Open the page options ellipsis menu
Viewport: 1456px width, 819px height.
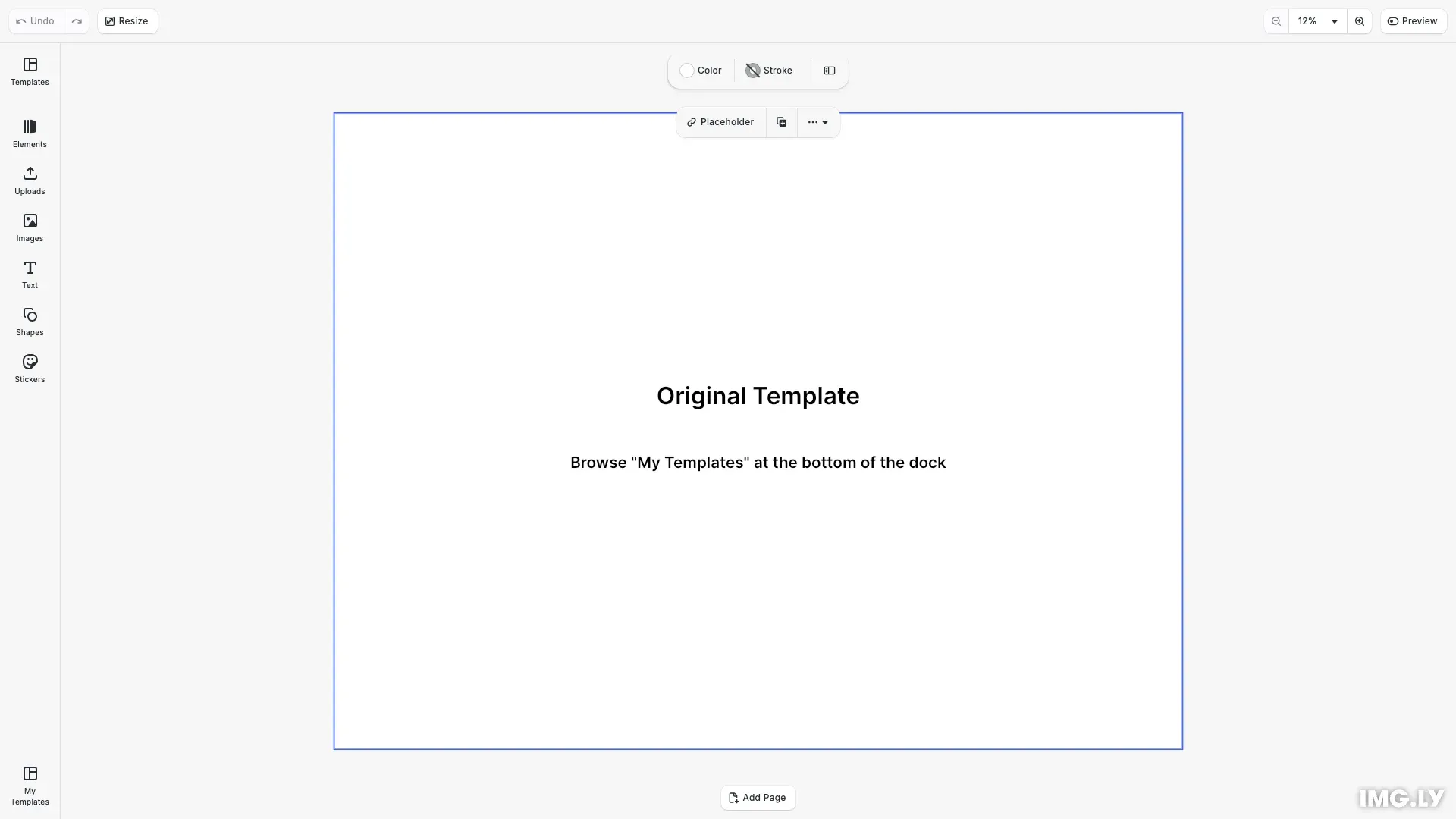pyautogui.click(x=814, y=121)
